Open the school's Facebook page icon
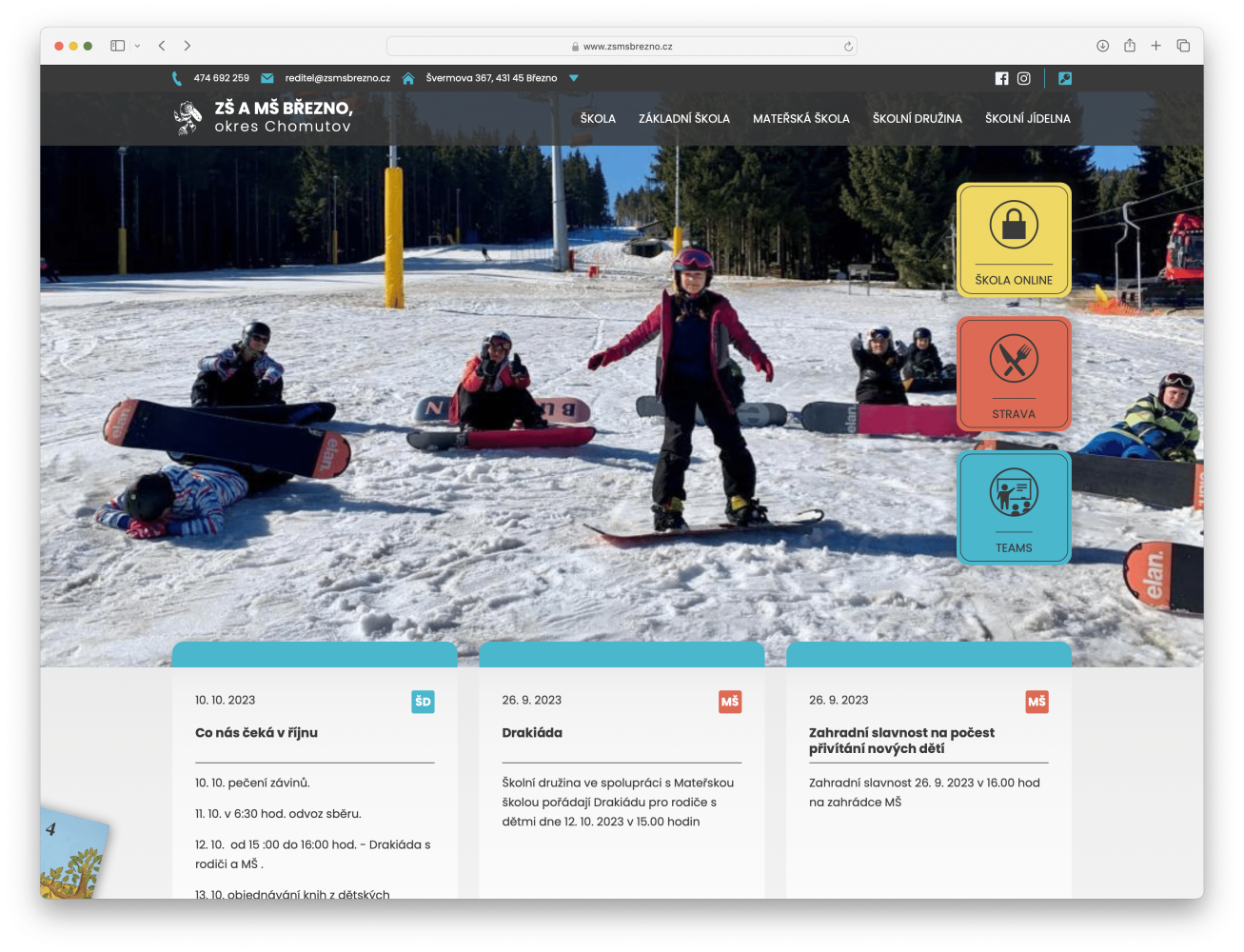Screen dimensions: 1244x952 pyautogui.click(x=1001, y=79)
